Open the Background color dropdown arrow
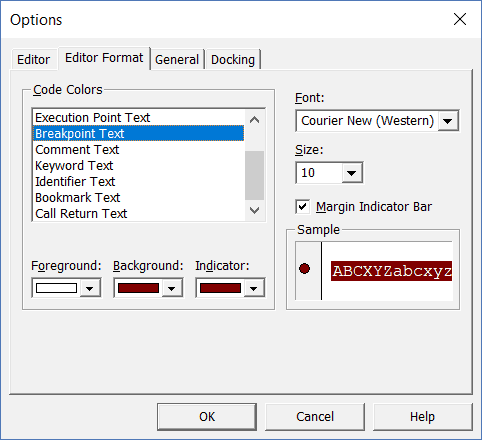The width and height of the screenshot is (482, 440). (171, 288)
